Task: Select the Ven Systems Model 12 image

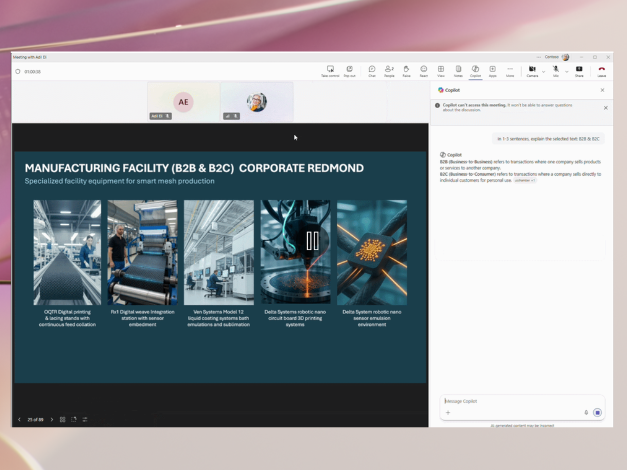Action: 219,252
